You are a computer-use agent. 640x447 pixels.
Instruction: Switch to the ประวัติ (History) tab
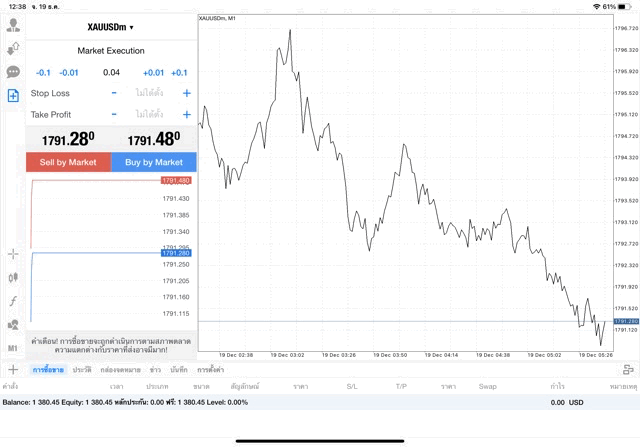(82, 370)
